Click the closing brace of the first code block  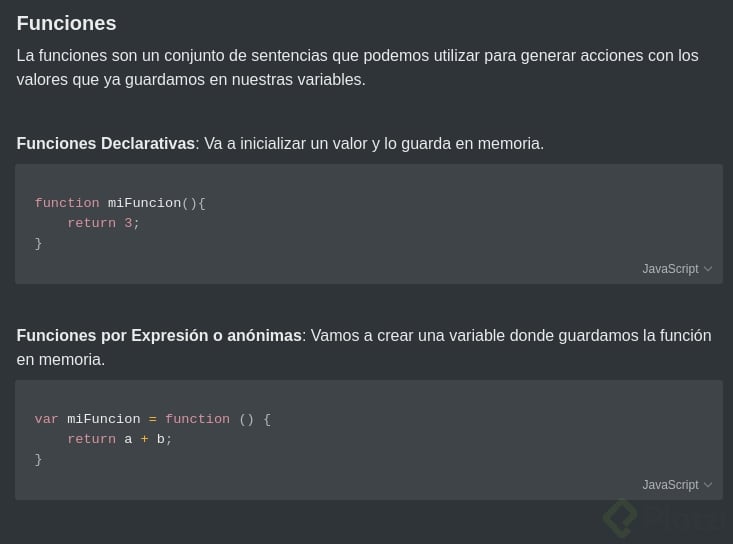coord(38,244)
